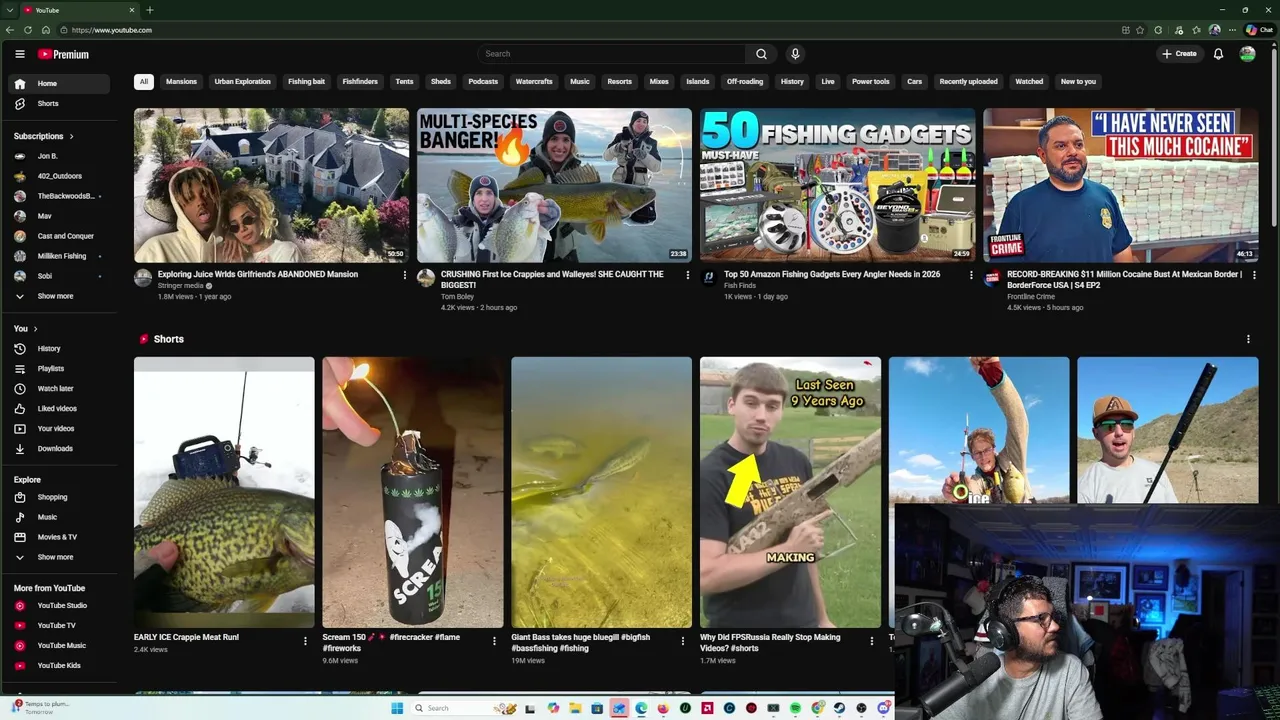Select the Watched filter chip
The width and height of the screenshot is (1280, 720).
1029,82
